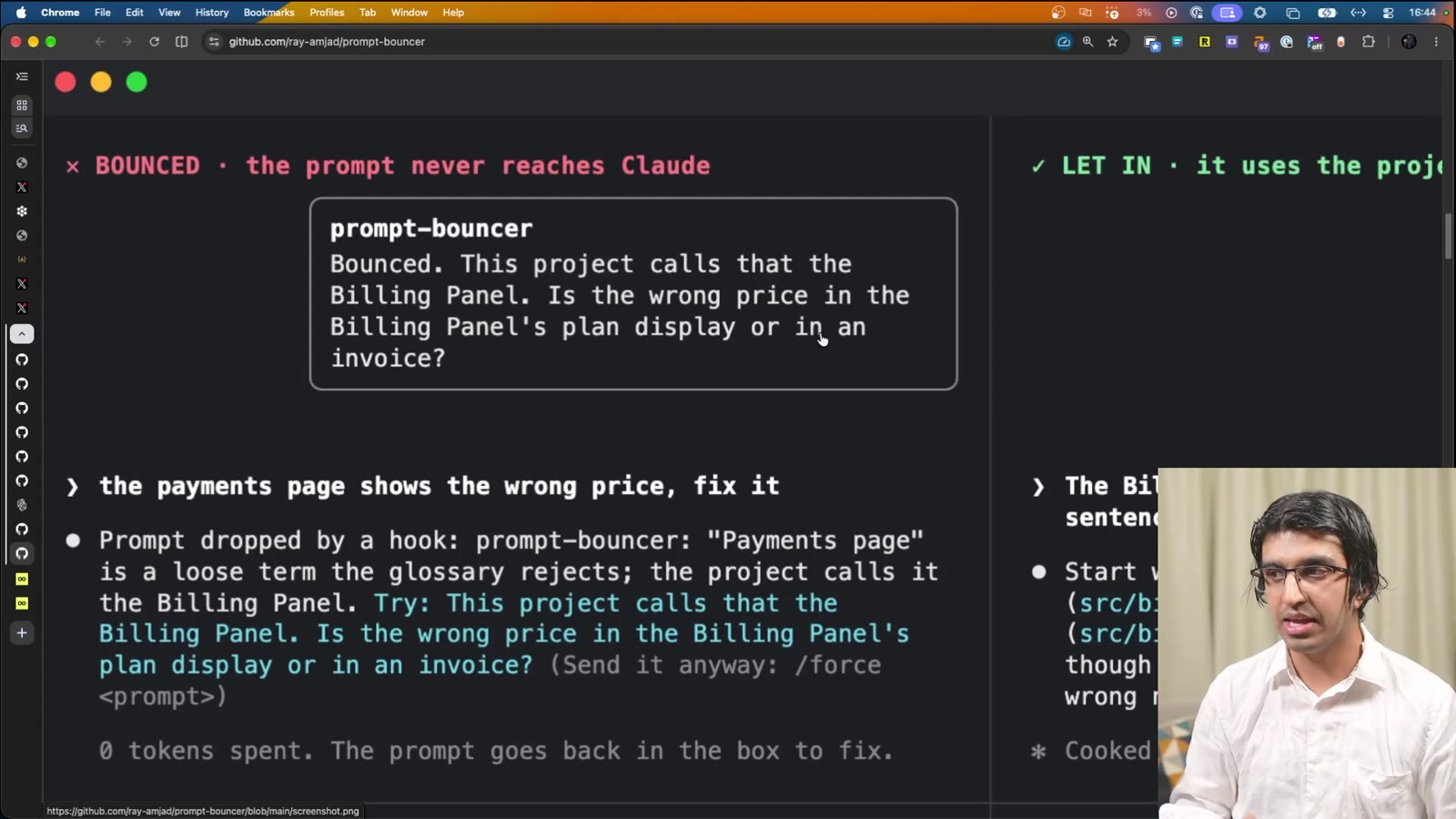This screenshot has height=819, width=1456.
Task: Switch to the first X tab in the sidebar
Action: (22, 187)
